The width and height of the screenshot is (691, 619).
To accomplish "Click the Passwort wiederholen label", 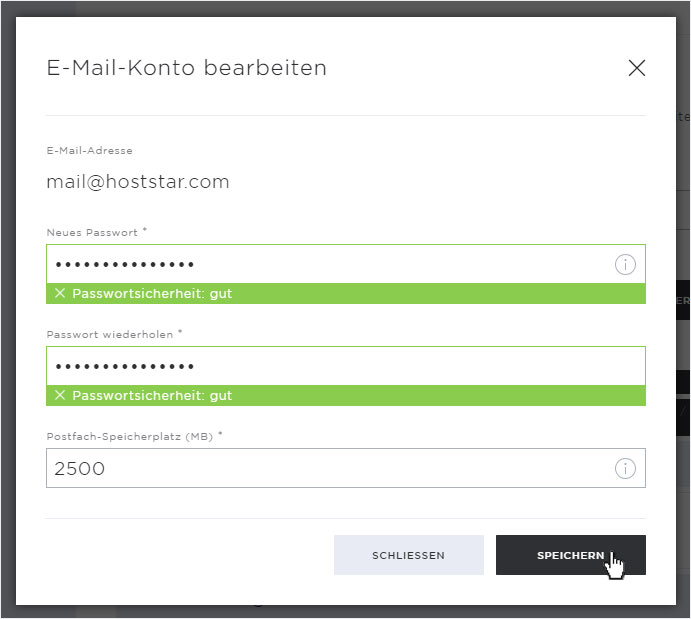I will 110,334.
